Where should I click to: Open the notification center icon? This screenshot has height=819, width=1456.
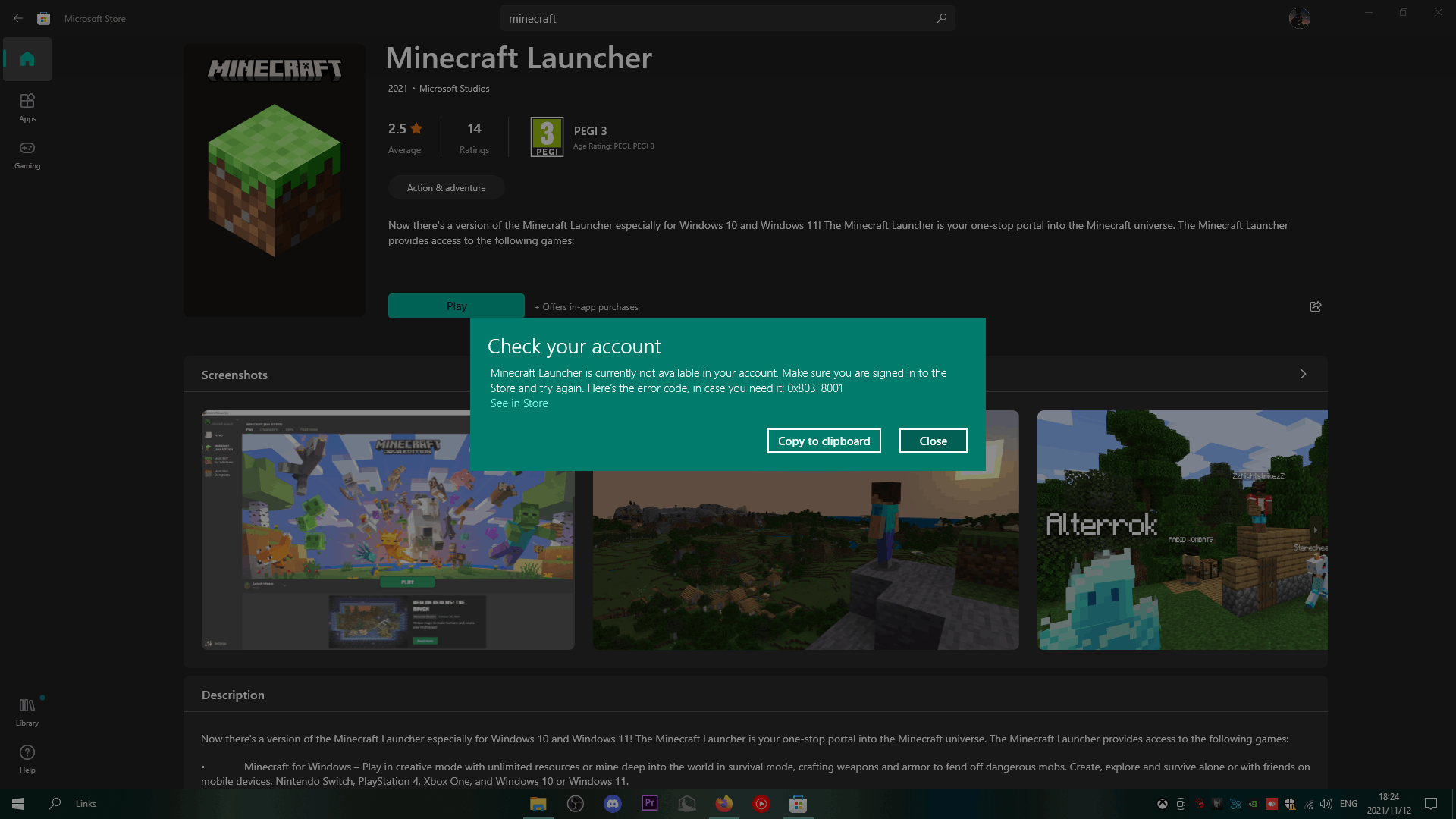[x=1431, y=804]
